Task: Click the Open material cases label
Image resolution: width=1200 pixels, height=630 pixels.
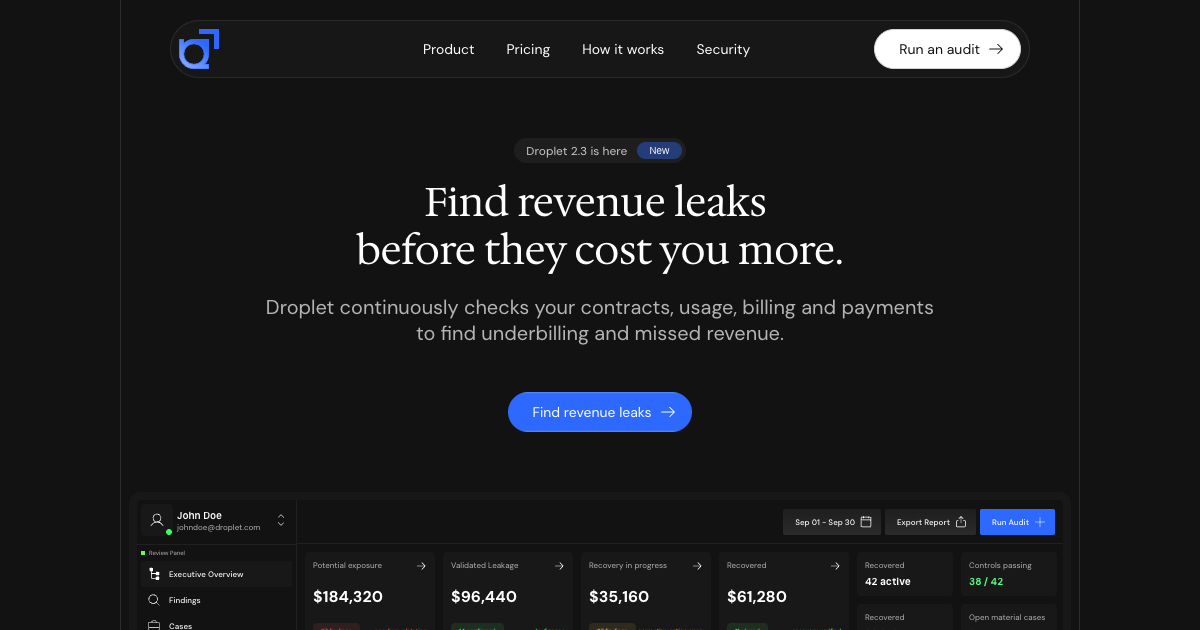Action: 1007,618
